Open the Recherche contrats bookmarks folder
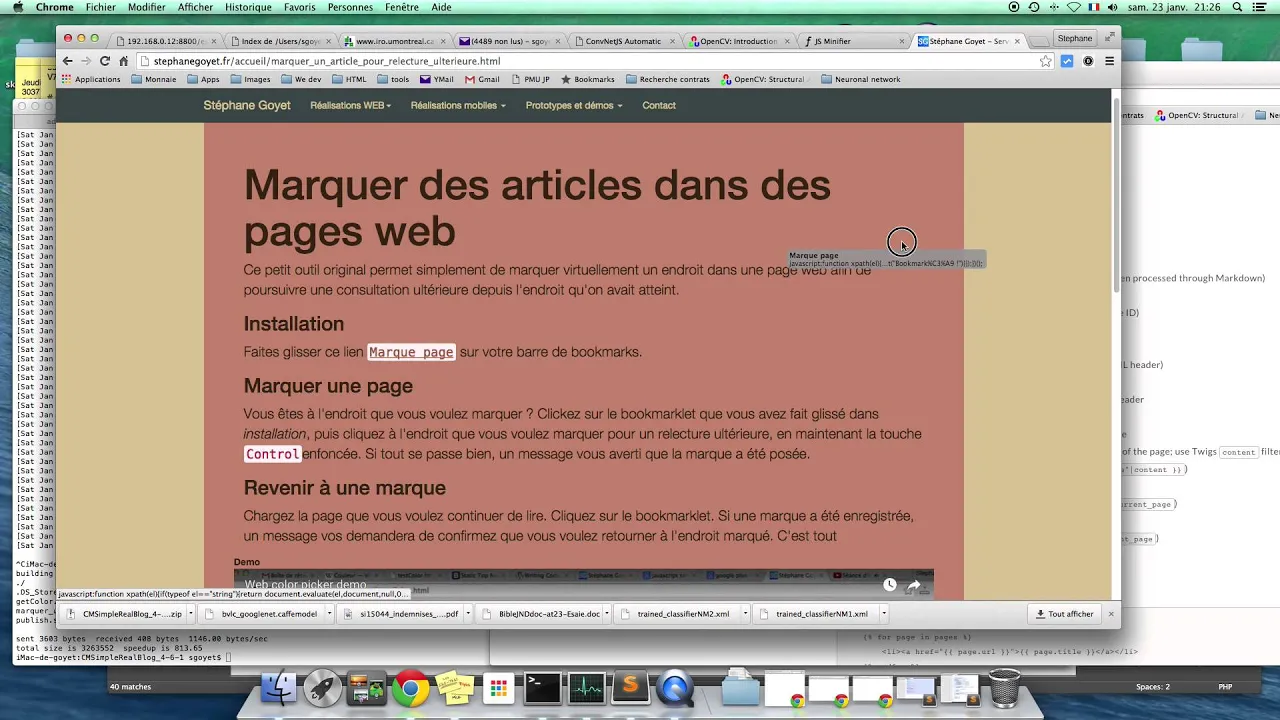The image size is (1280, 720). click(667, 79)
